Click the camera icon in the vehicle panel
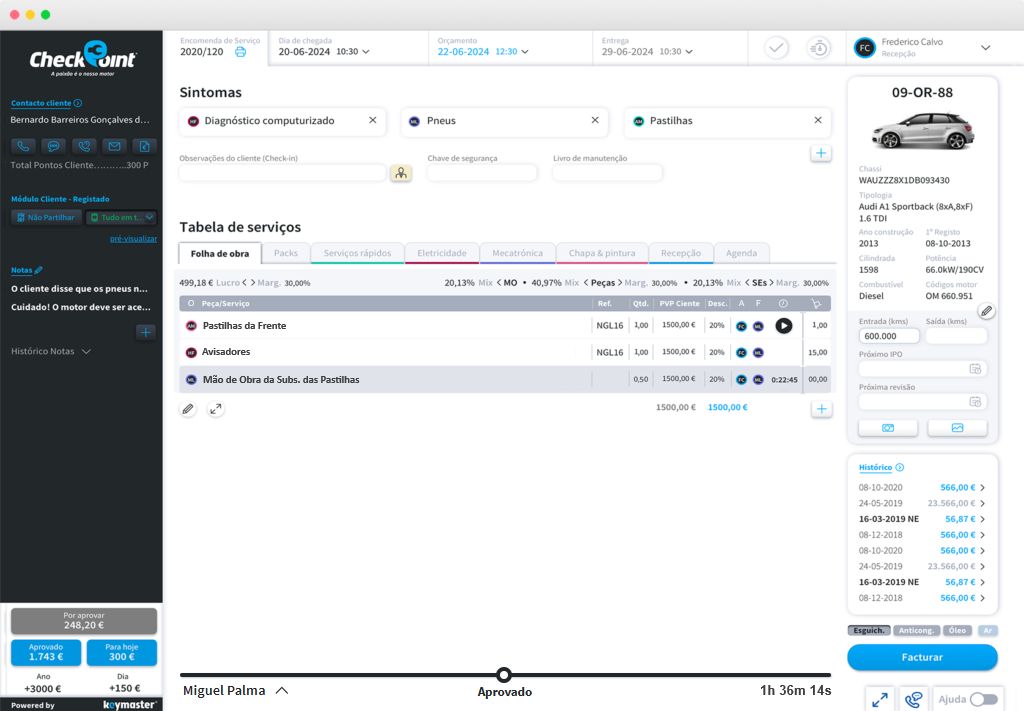 (x=888, y=428)
